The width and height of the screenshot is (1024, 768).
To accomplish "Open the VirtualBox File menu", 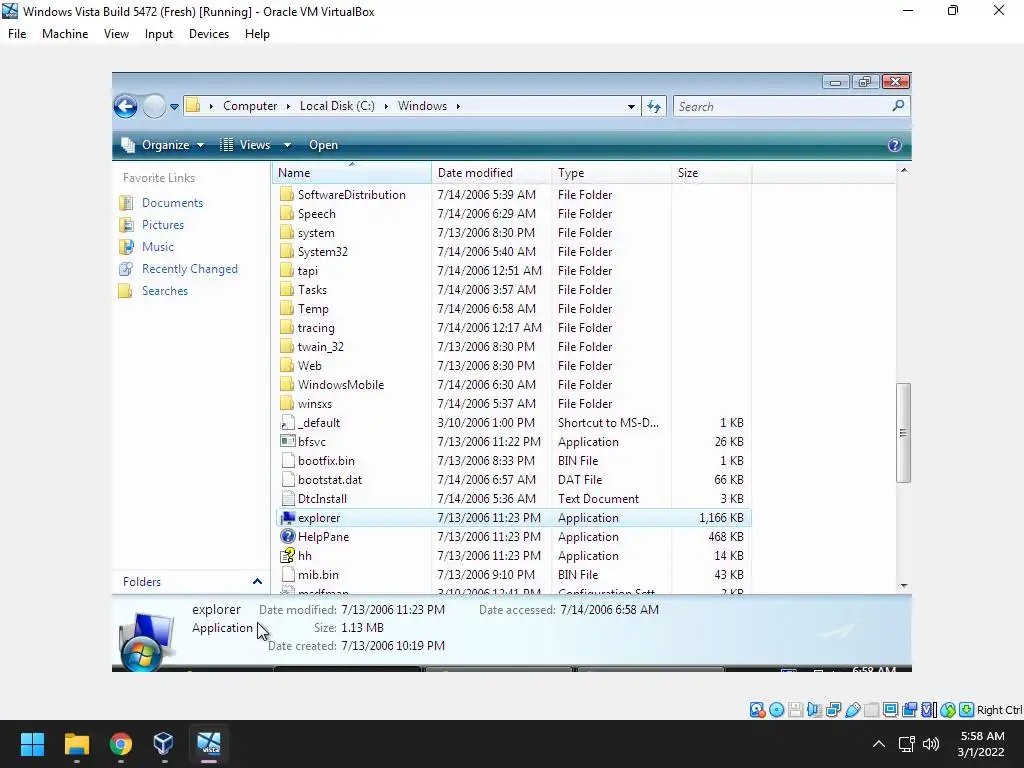I will 17,34.
